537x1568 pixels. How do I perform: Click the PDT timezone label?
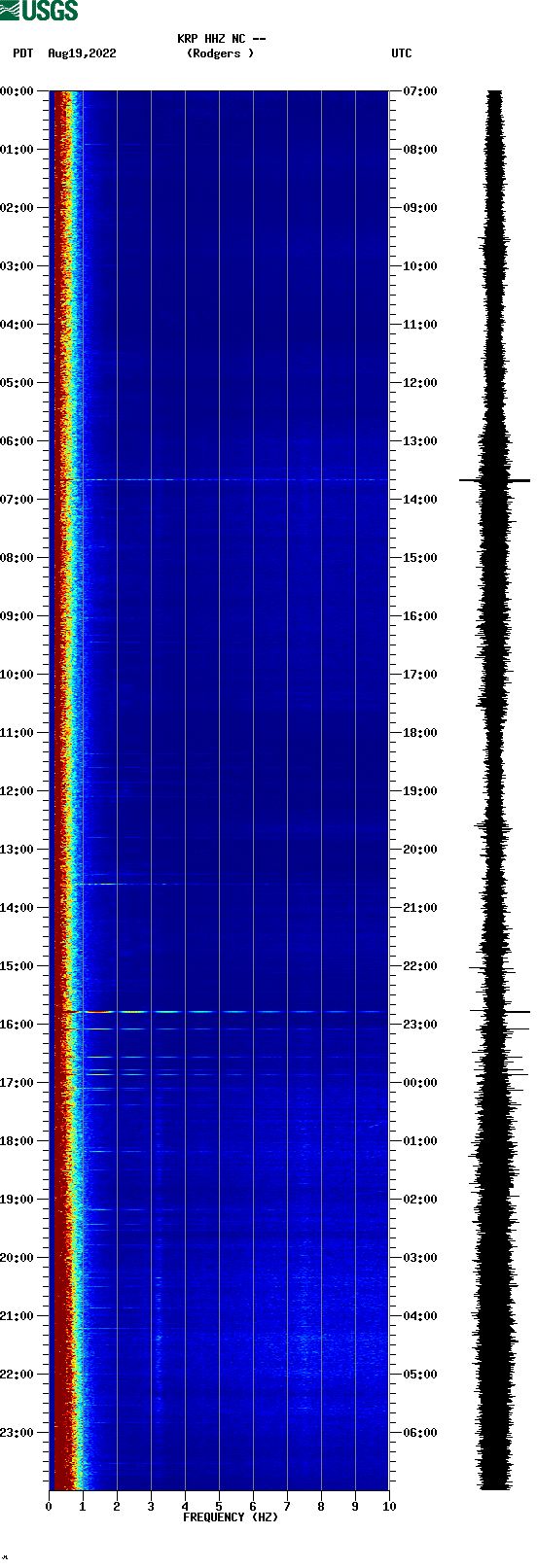23,53
